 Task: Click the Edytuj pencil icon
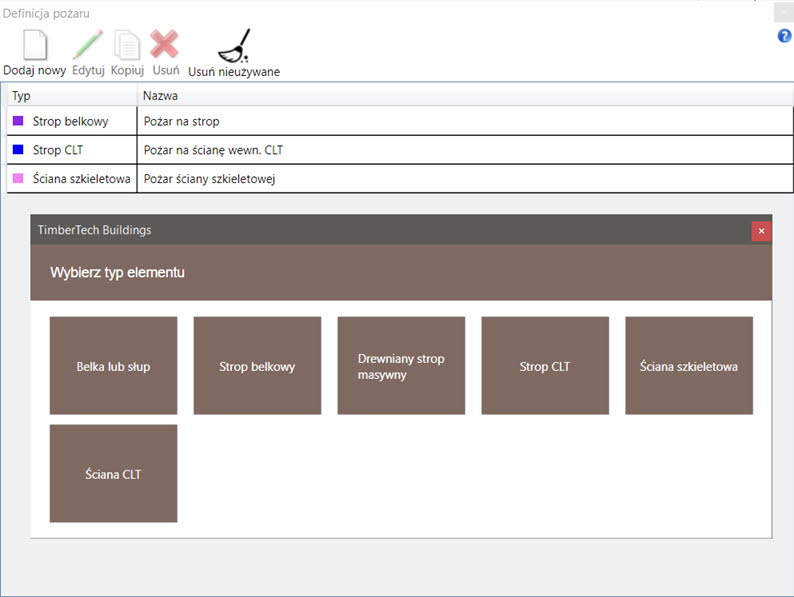pyautogui.click(x=88, y=46)
